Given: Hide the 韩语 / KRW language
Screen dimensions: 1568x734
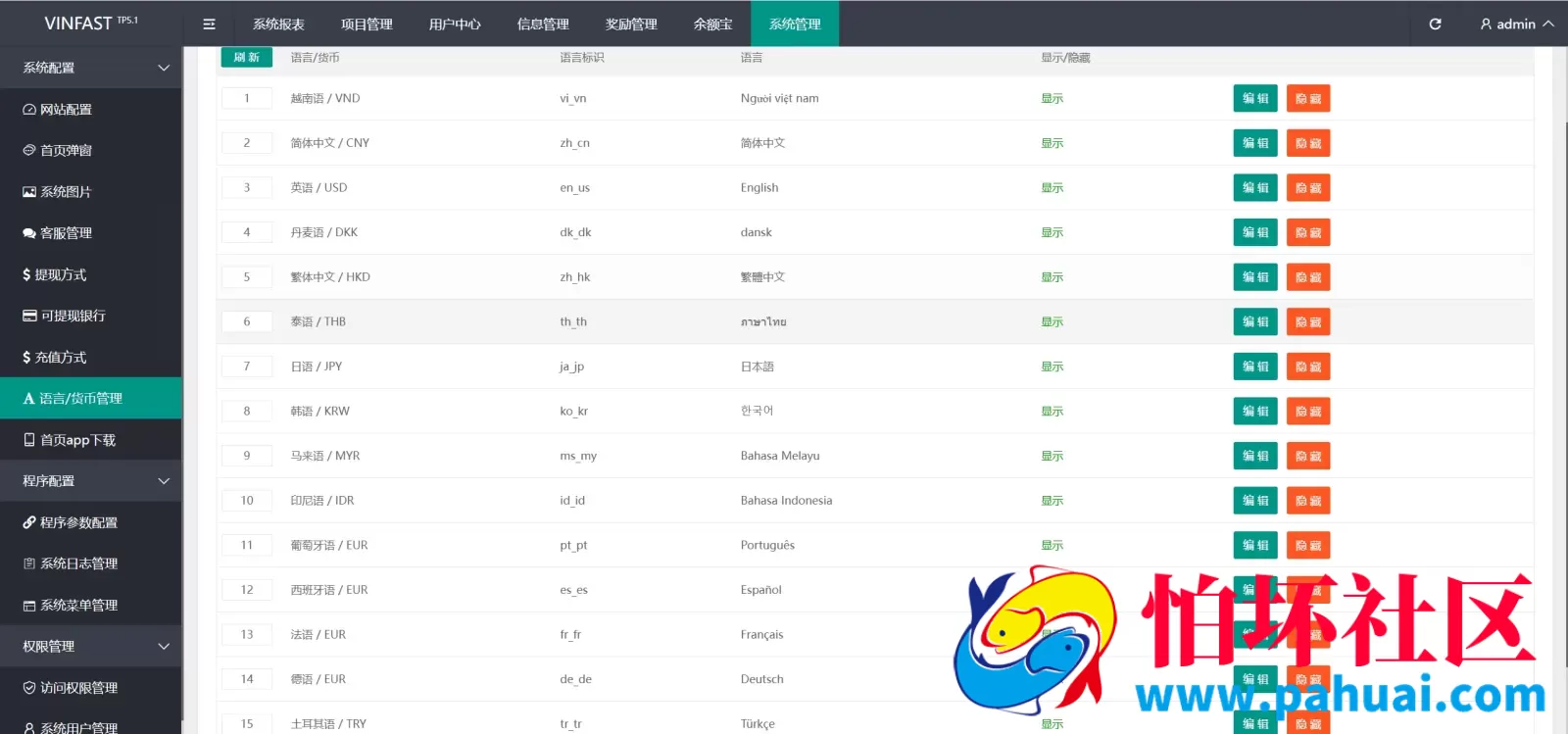Looking at the screenshot, I should click(1308, 411).
